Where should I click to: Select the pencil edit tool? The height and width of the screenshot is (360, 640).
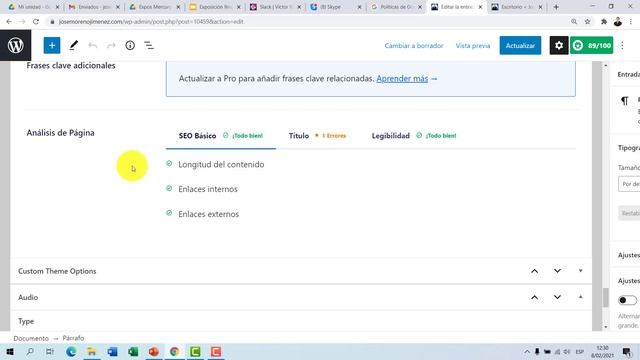coord(73,45)
